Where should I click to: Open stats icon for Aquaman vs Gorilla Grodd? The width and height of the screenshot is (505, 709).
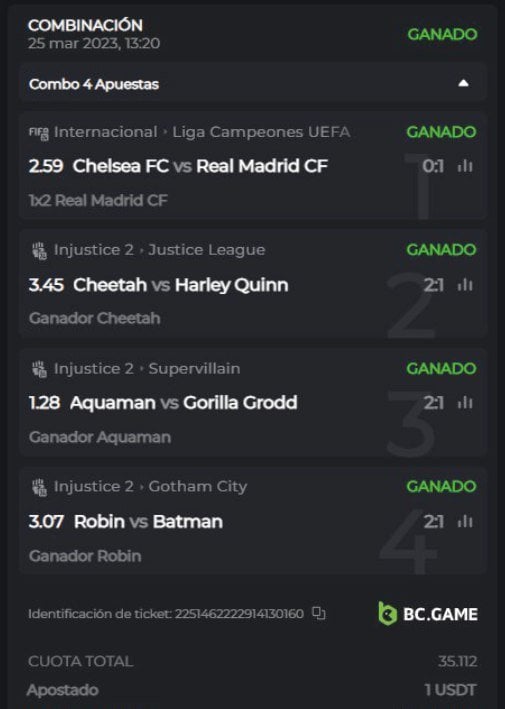465,402
